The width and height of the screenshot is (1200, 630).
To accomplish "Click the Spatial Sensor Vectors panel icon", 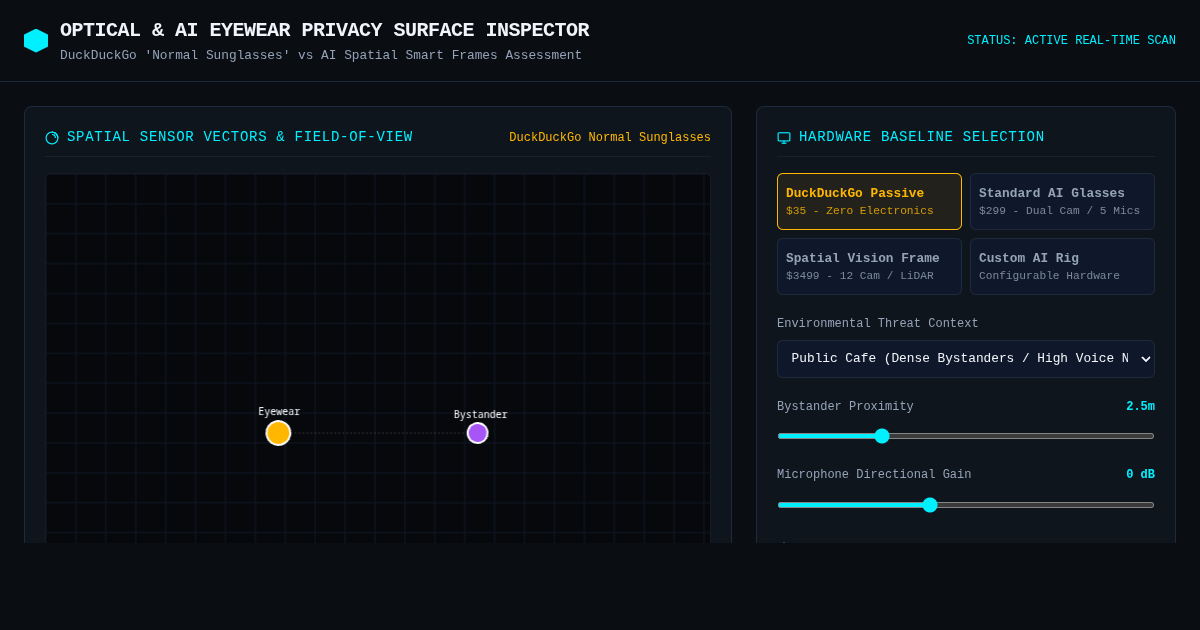I will tap(52, 138).
